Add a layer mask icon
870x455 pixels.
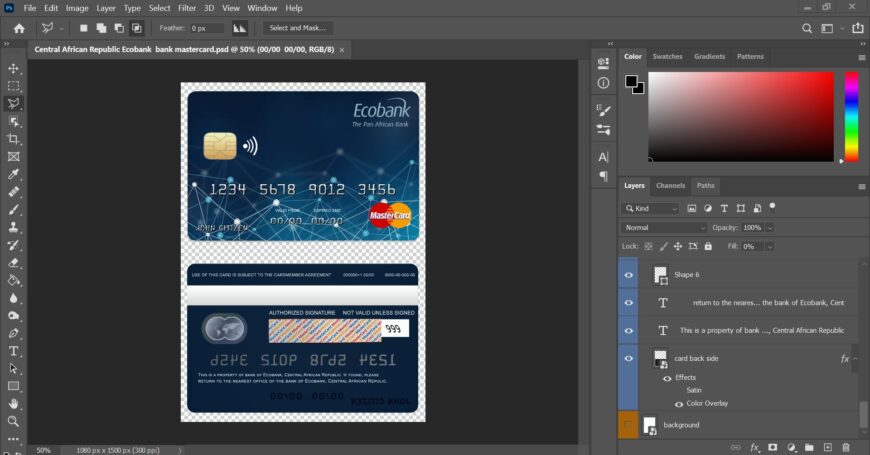tap(772, 447)
